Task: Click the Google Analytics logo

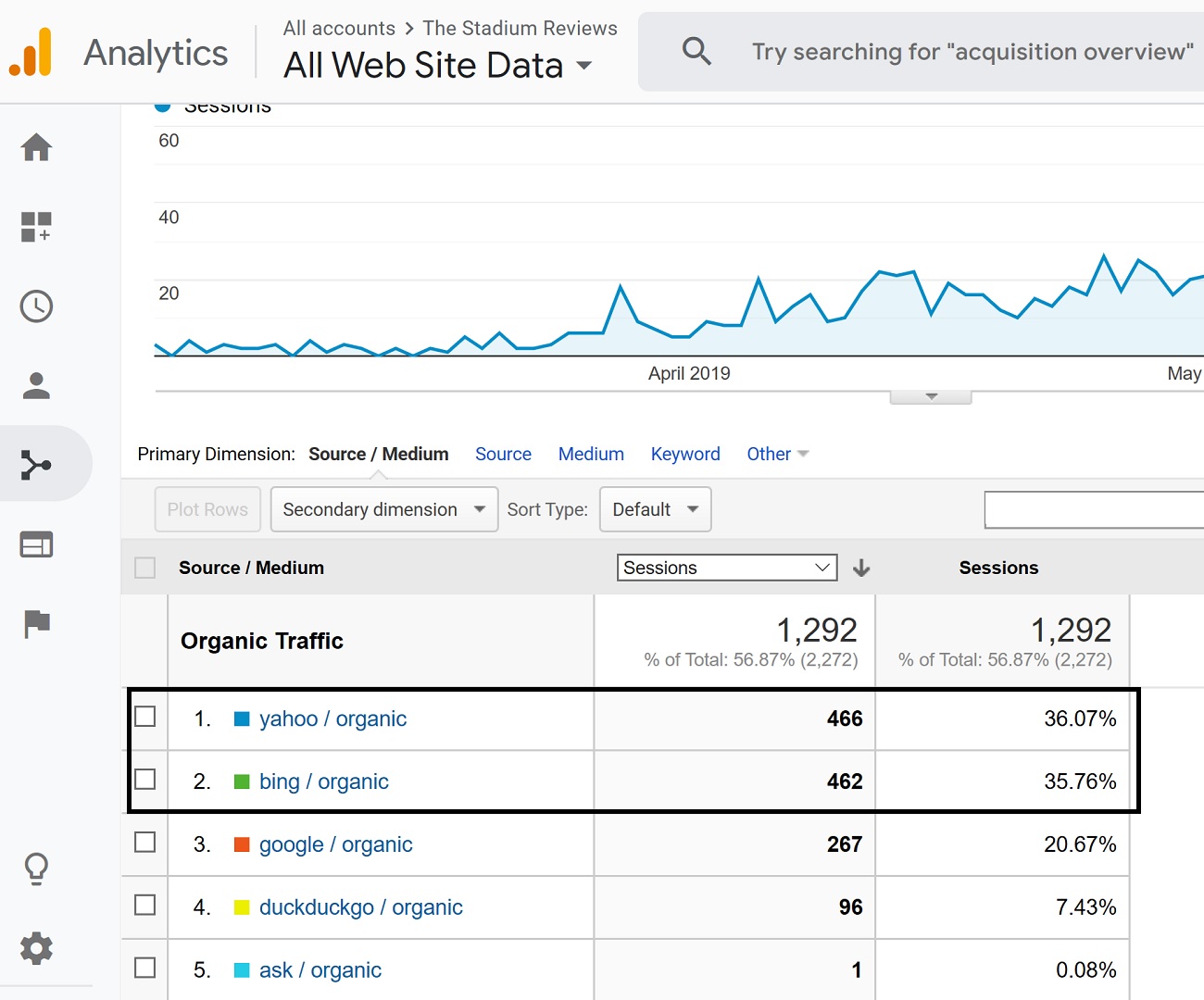Action: click(31, 52)
